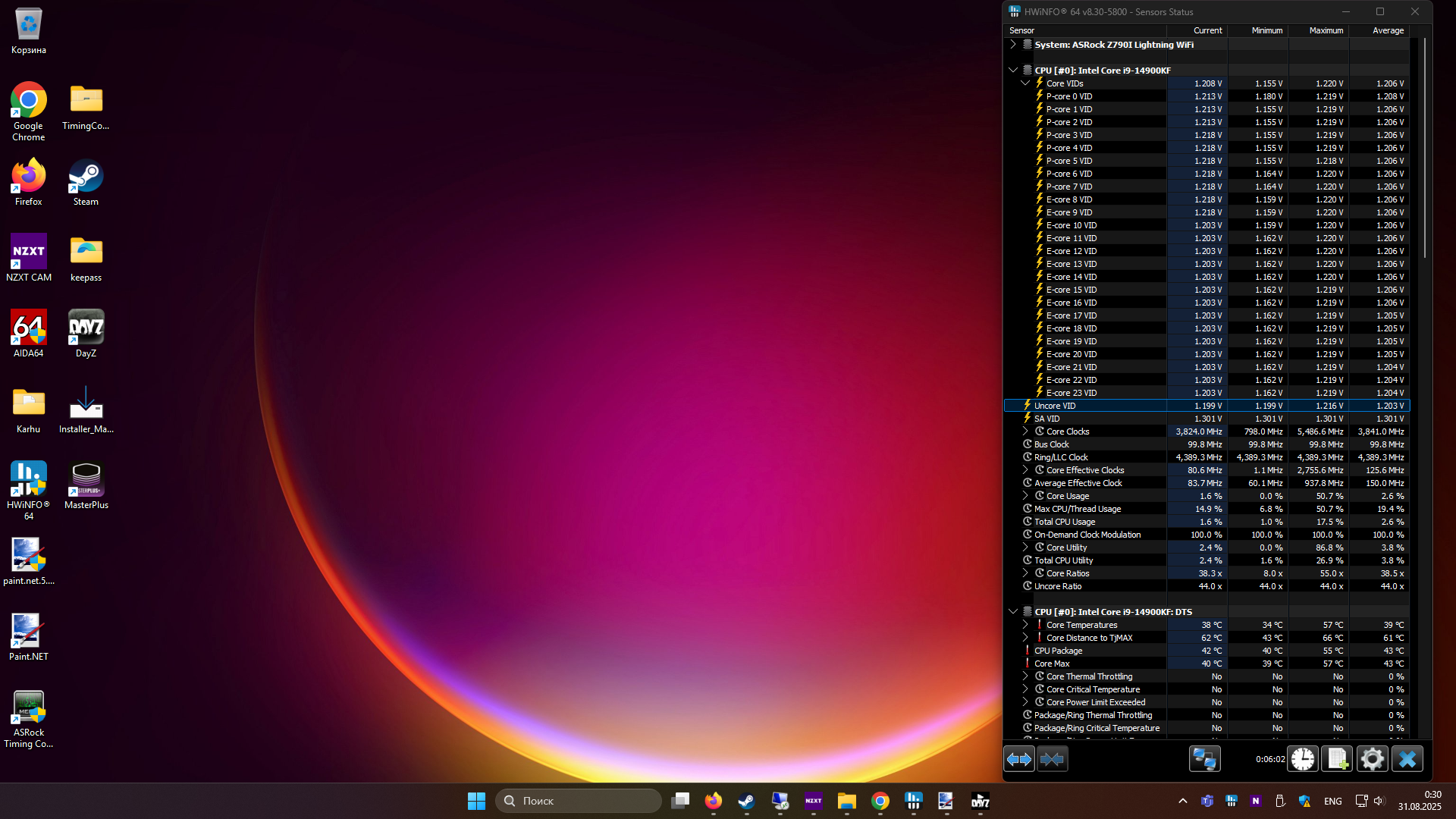
Task: Select HWiNFO 64 desktop shortcut
Action: pos(29,491)
